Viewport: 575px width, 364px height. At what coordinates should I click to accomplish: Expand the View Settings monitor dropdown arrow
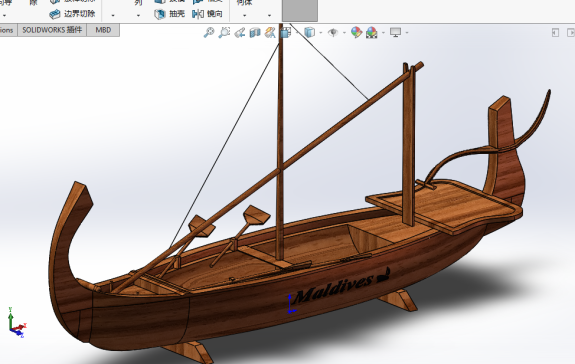click(407, 33)
